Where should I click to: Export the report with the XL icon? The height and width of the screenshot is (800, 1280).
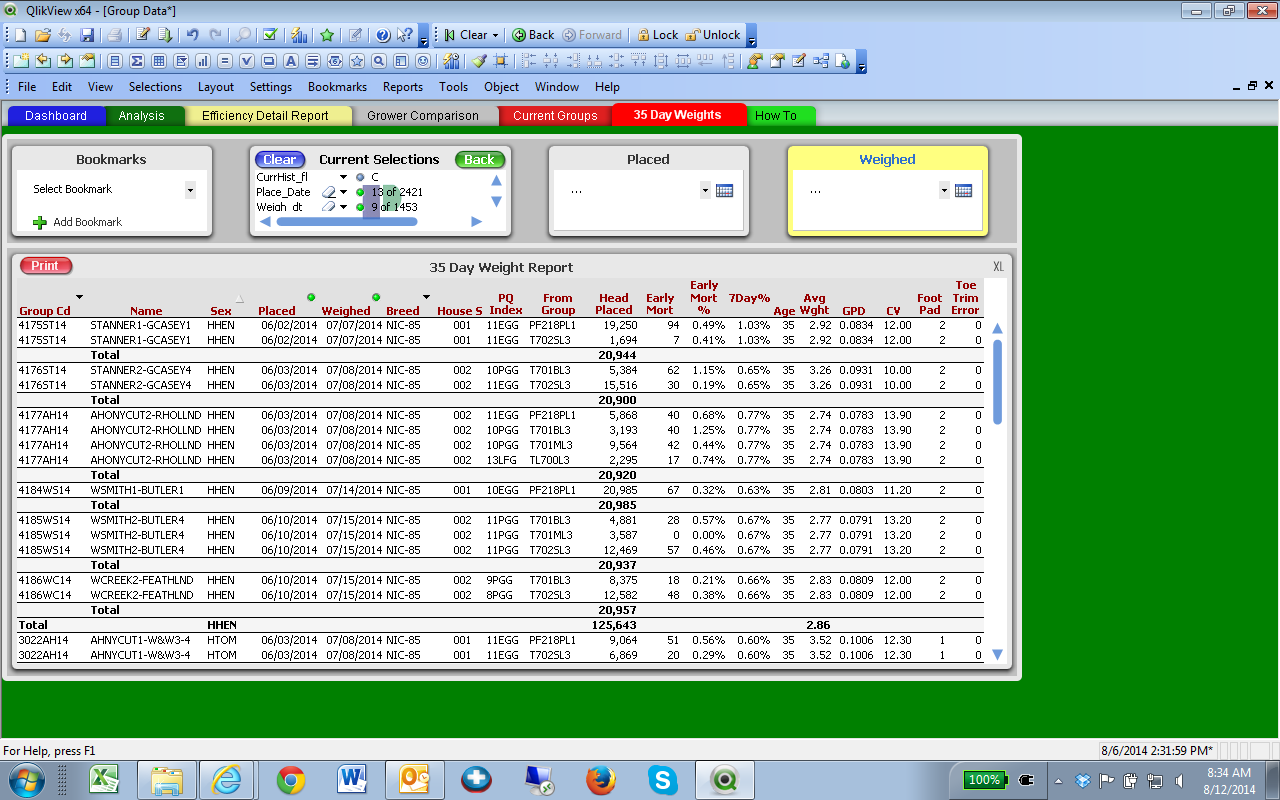coord(998,267)
